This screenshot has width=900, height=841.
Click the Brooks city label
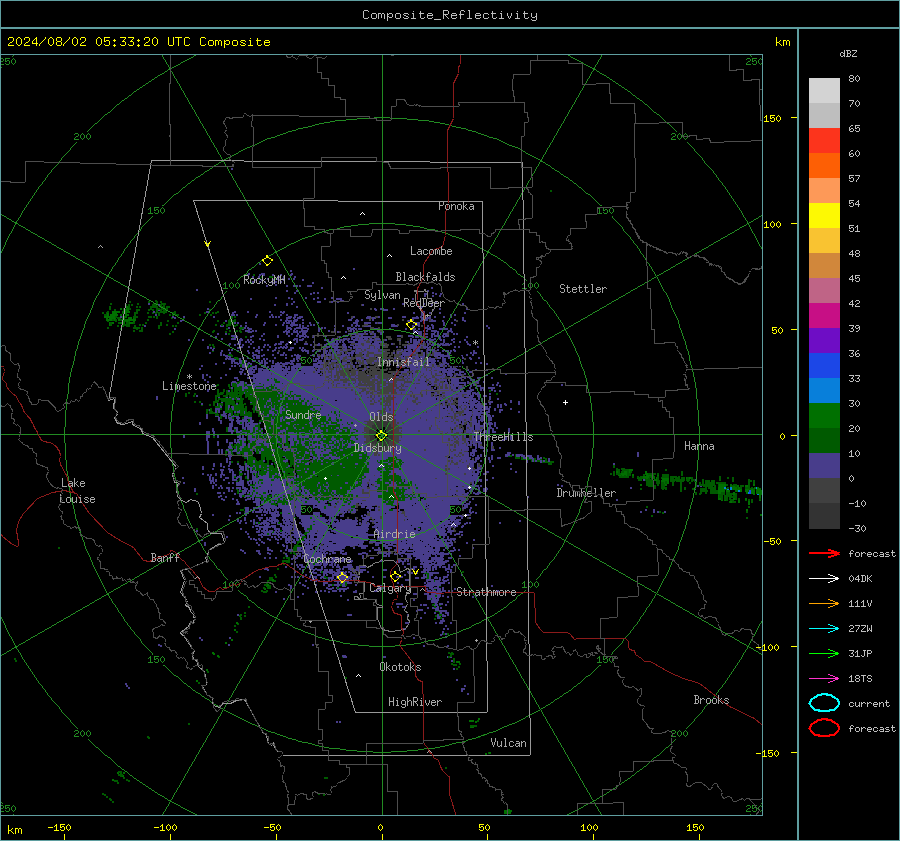point(711,700)
